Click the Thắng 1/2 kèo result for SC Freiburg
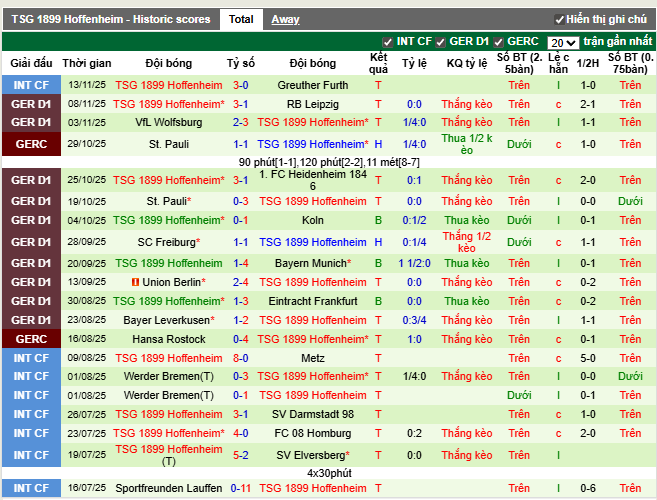 click(467, 242)
